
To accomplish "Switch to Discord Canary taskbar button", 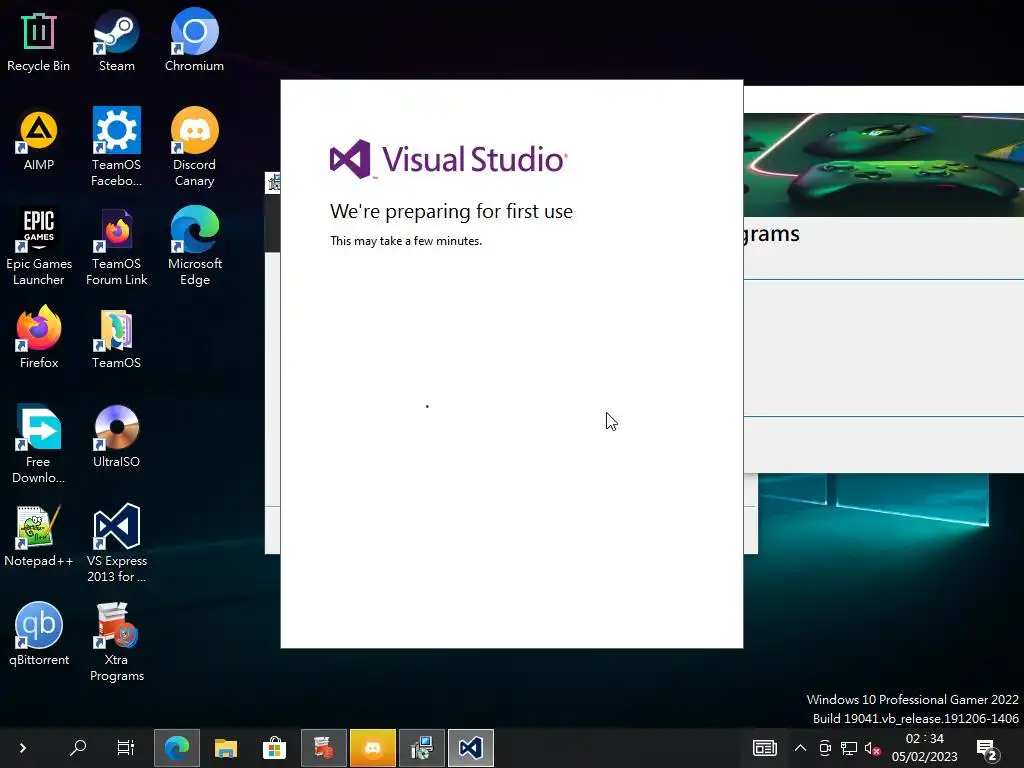I will pyautogui.click(x=373, y=748).
